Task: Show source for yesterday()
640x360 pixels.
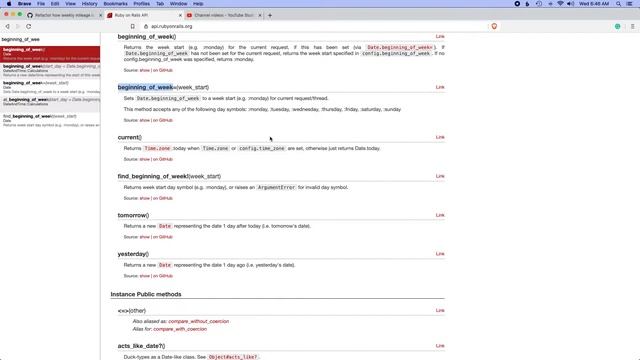Action: (144, 276)
